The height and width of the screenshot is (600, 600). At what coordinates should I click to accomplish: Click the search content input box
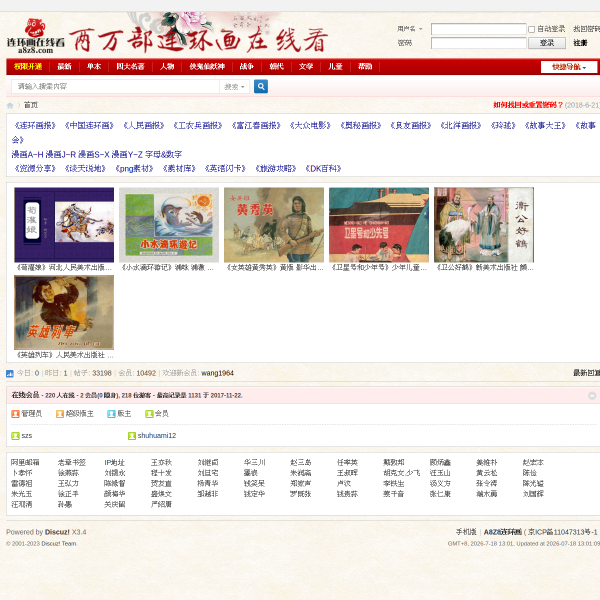point(116,87)
